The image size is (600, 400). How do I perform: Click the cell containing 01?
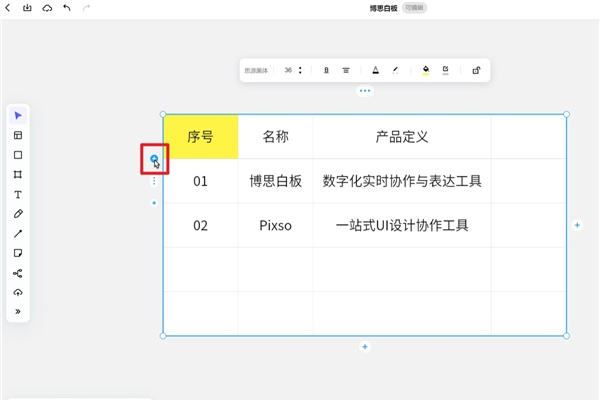click(201, 181)
